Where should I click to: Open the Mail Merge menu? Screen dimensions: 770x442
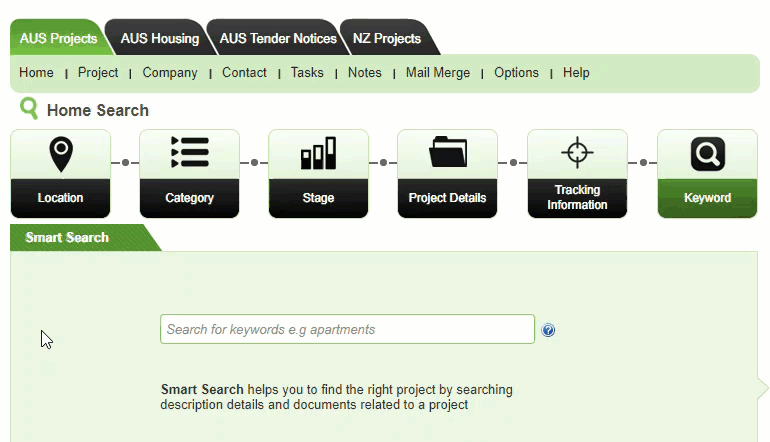click(x=438, y=73)
